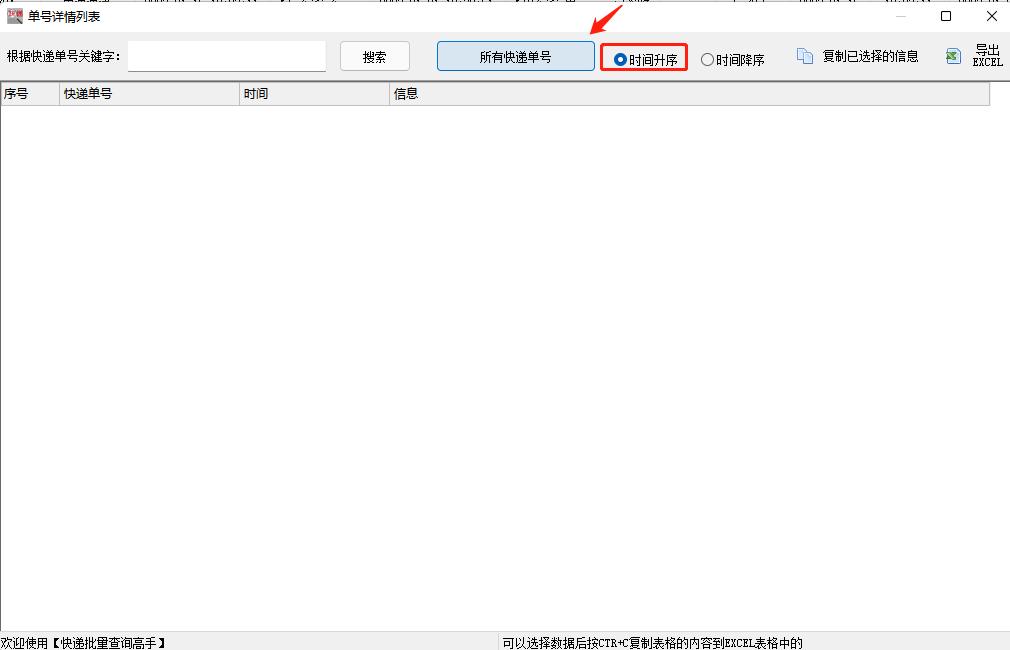This screenshot has width=1010, height=650.
Task: Select the 时间升序 radio button
Action: click(645, 60)
